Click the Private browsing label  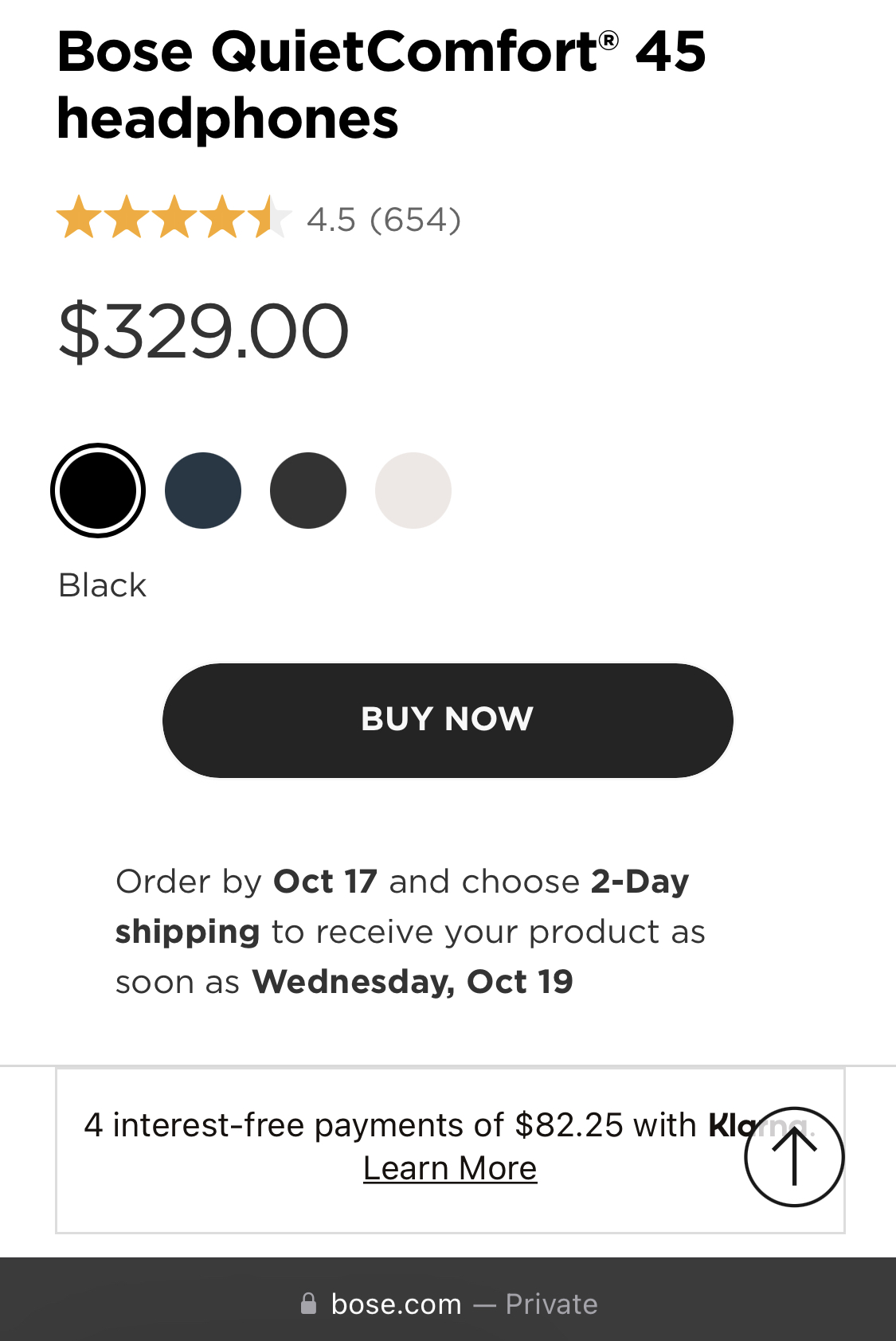[551, 1304]
